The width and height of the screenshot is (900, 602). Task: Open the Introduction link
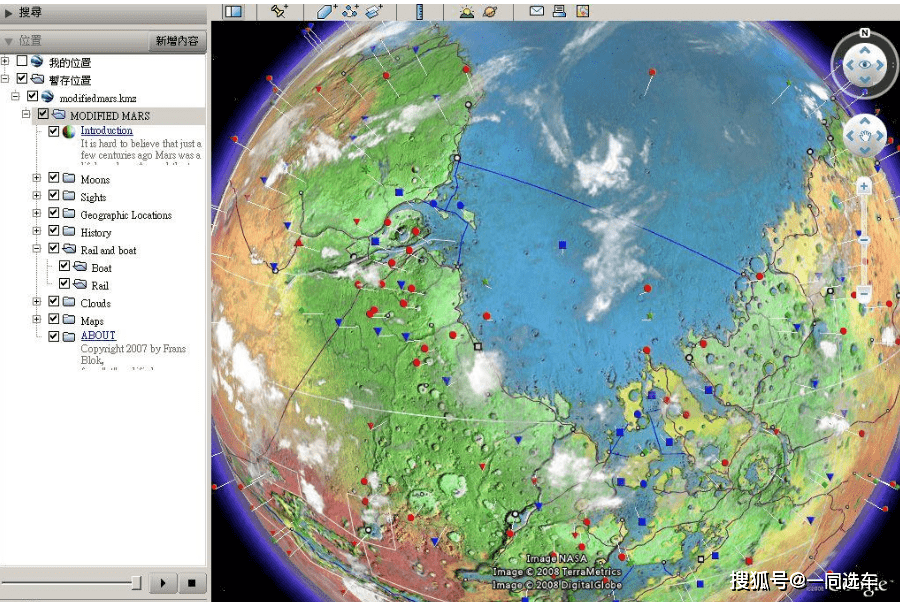(106, 131)
